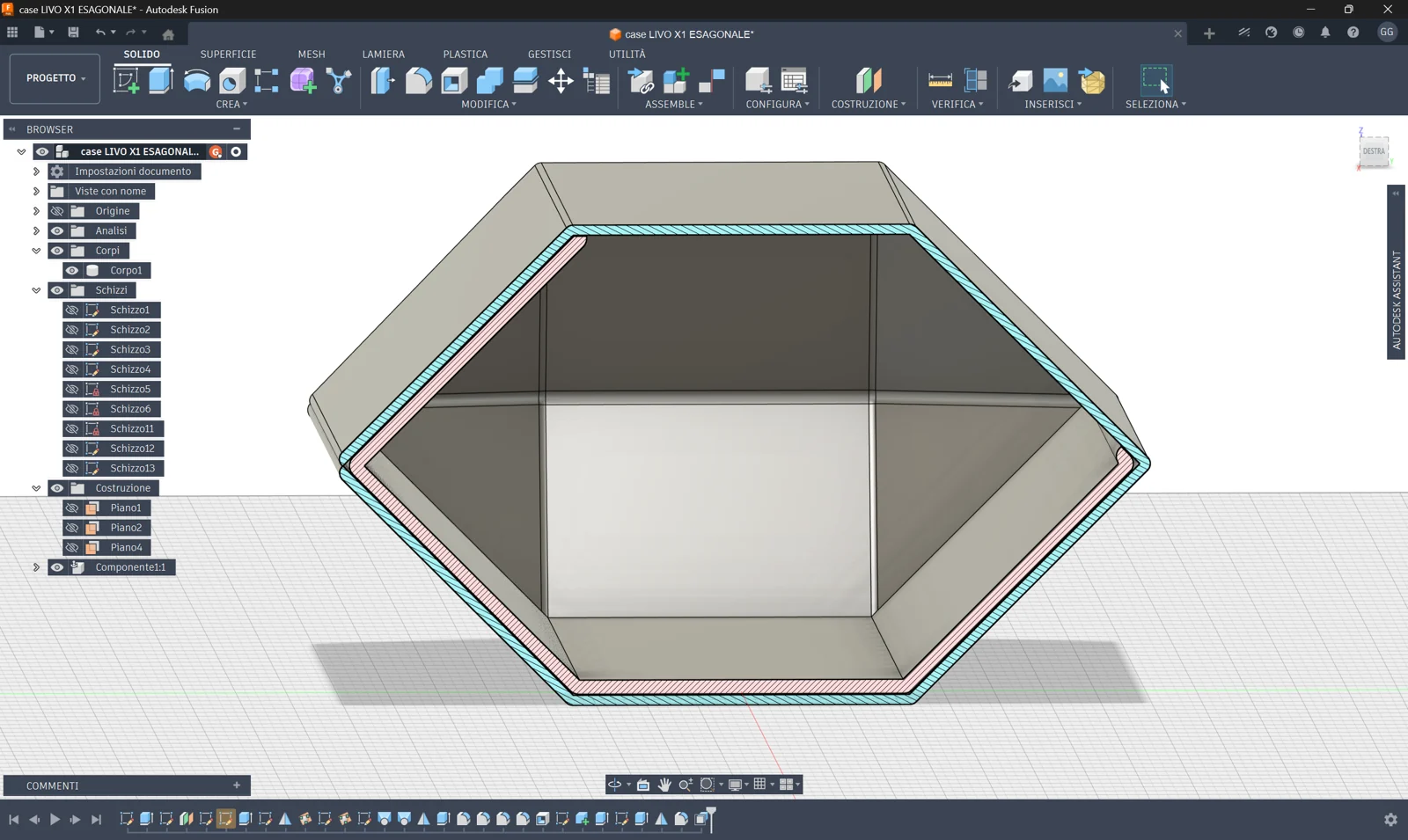This screenshot has width=1408, height=840.
Task: Select the Schizzo11 sketch item
Action: 131,428
